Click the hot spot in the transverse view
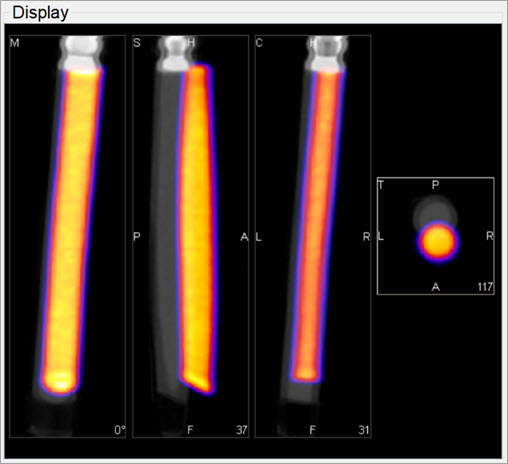The height and width of the screenshot is (464, 508). (437, 242)
